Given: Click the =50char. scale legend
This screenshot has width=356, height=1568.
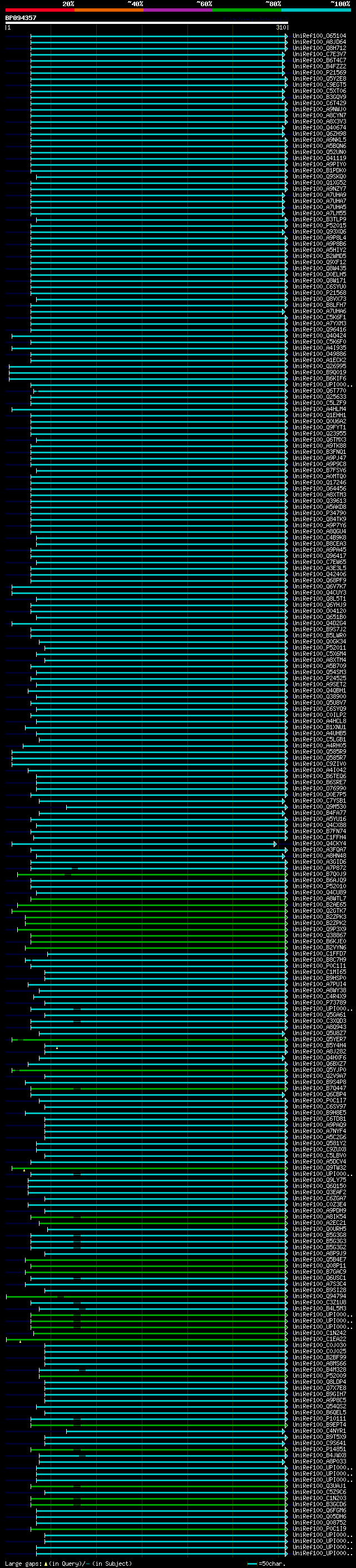Looking at the screenshot, I should point(266,1564).
